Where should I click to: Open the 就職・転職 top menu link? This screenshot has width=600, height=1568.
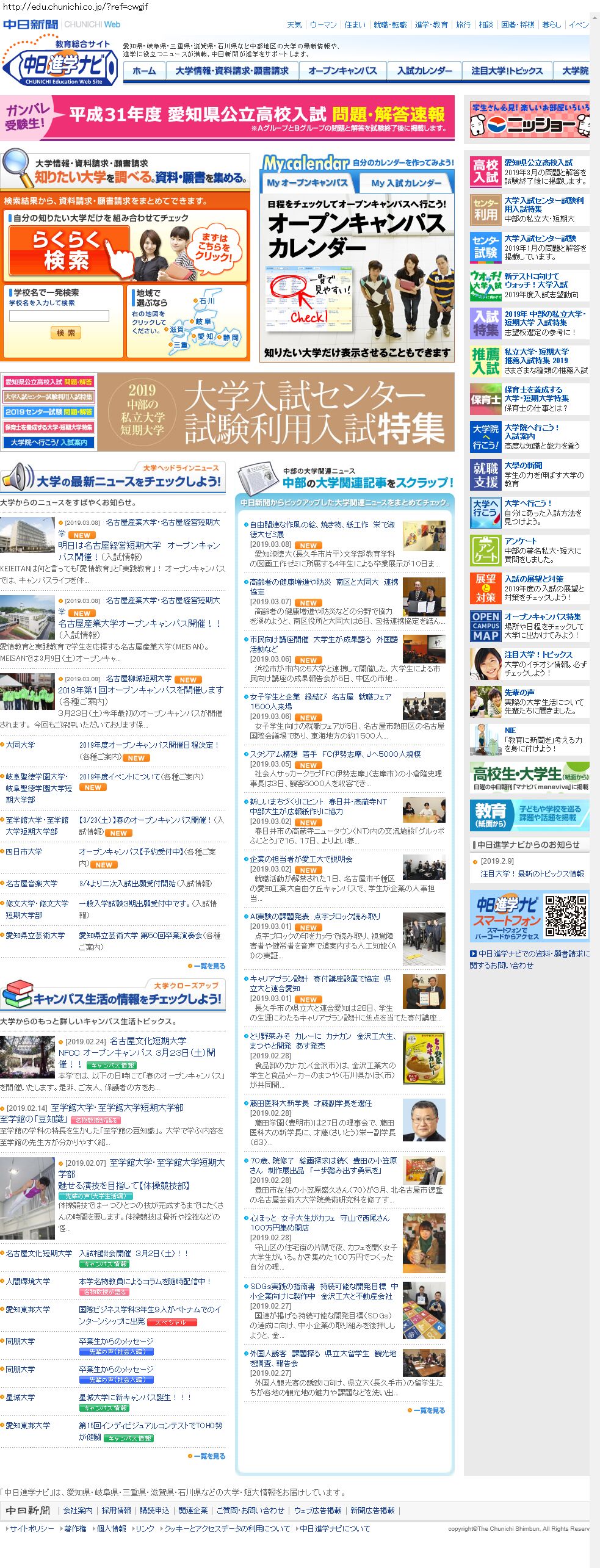tap(390, 25)
